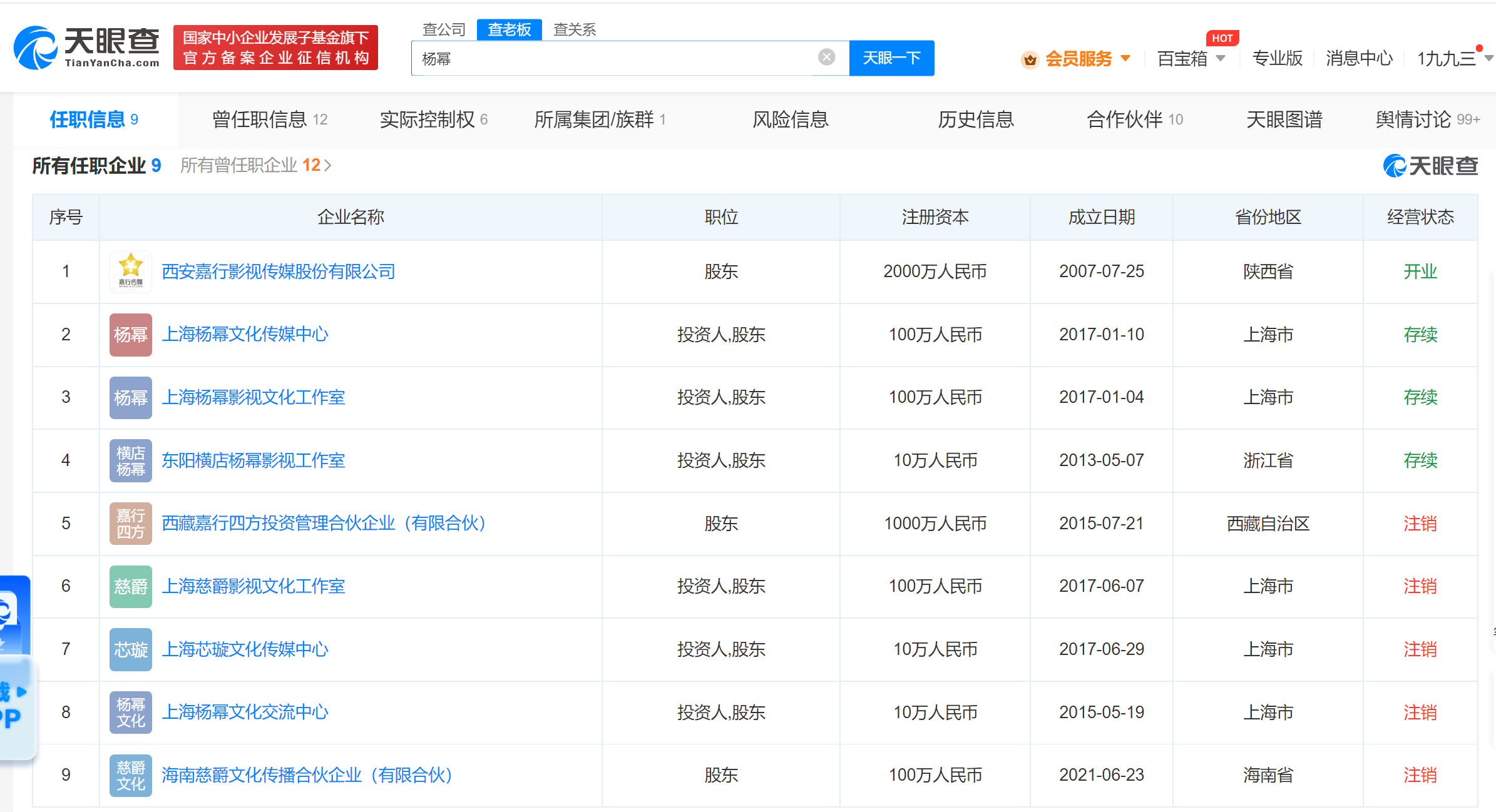Click the 芯璇 company logo tile
This screenshot has width=1496, height=812.
130,649
